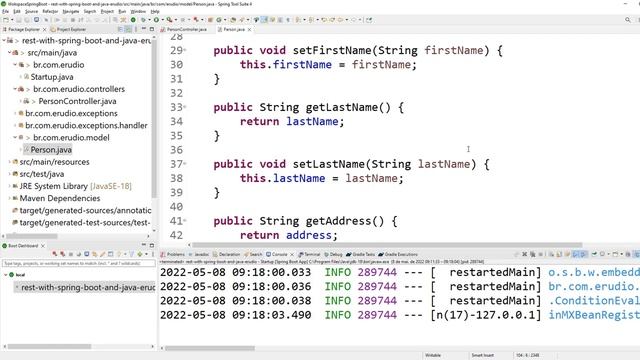Click the Debug bug toolbar icon

tap(144, 20)
